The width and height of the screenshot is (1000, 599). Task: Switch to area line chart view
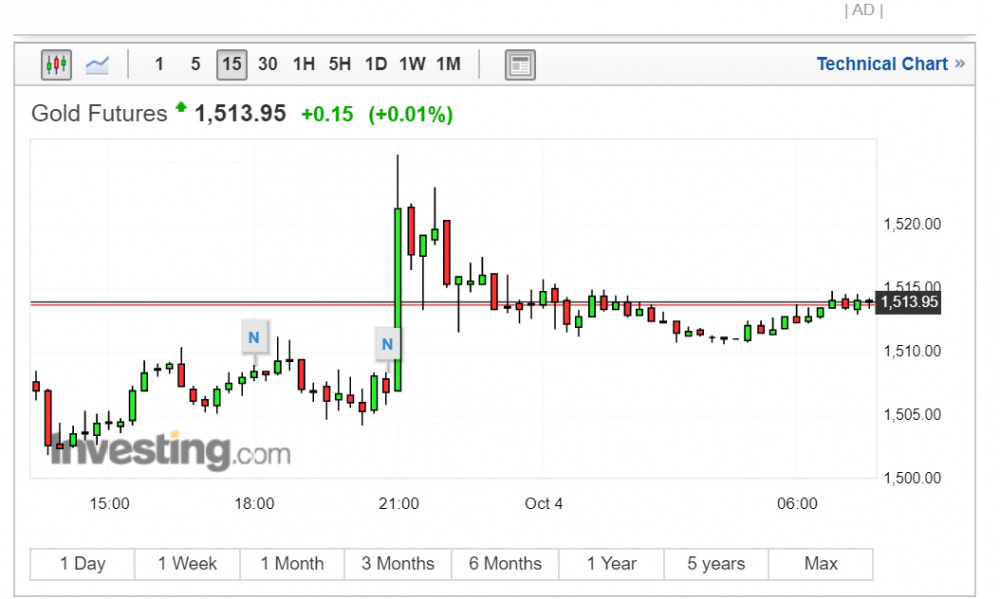coord(97,64)
